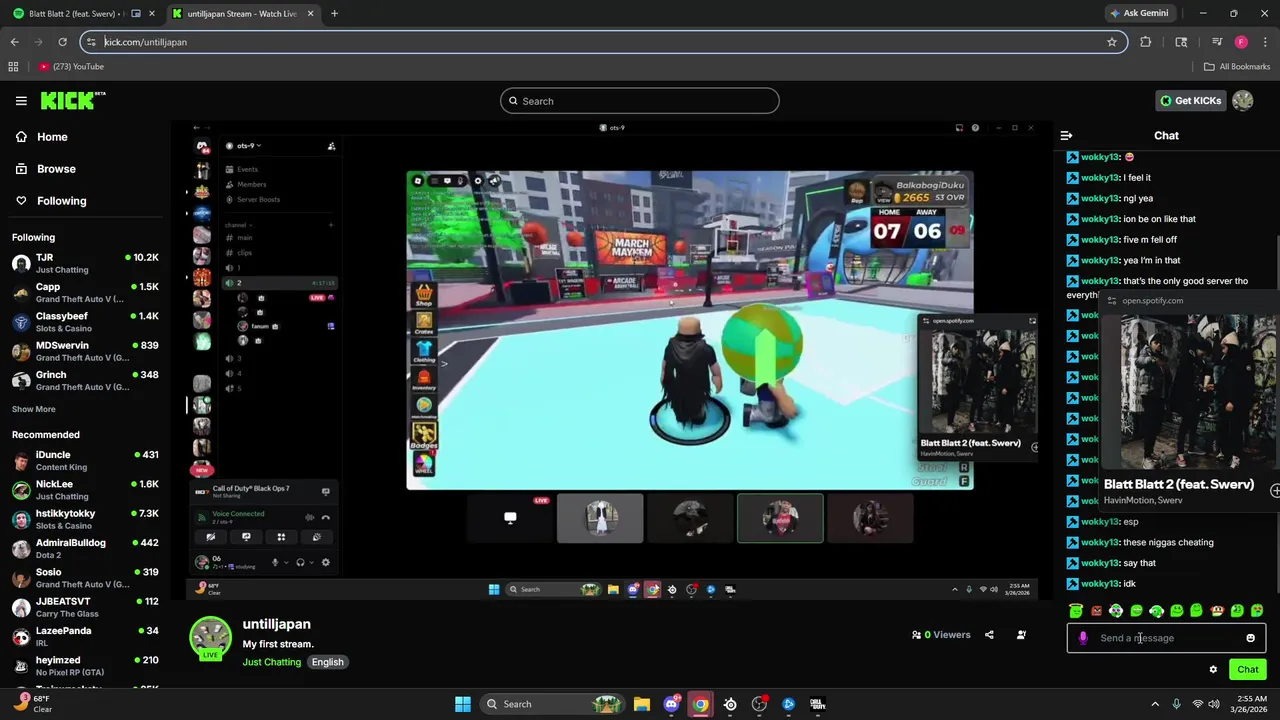The image size is (1280, 720).
Task: Click the share stream icon
Action: click(989, 635)
